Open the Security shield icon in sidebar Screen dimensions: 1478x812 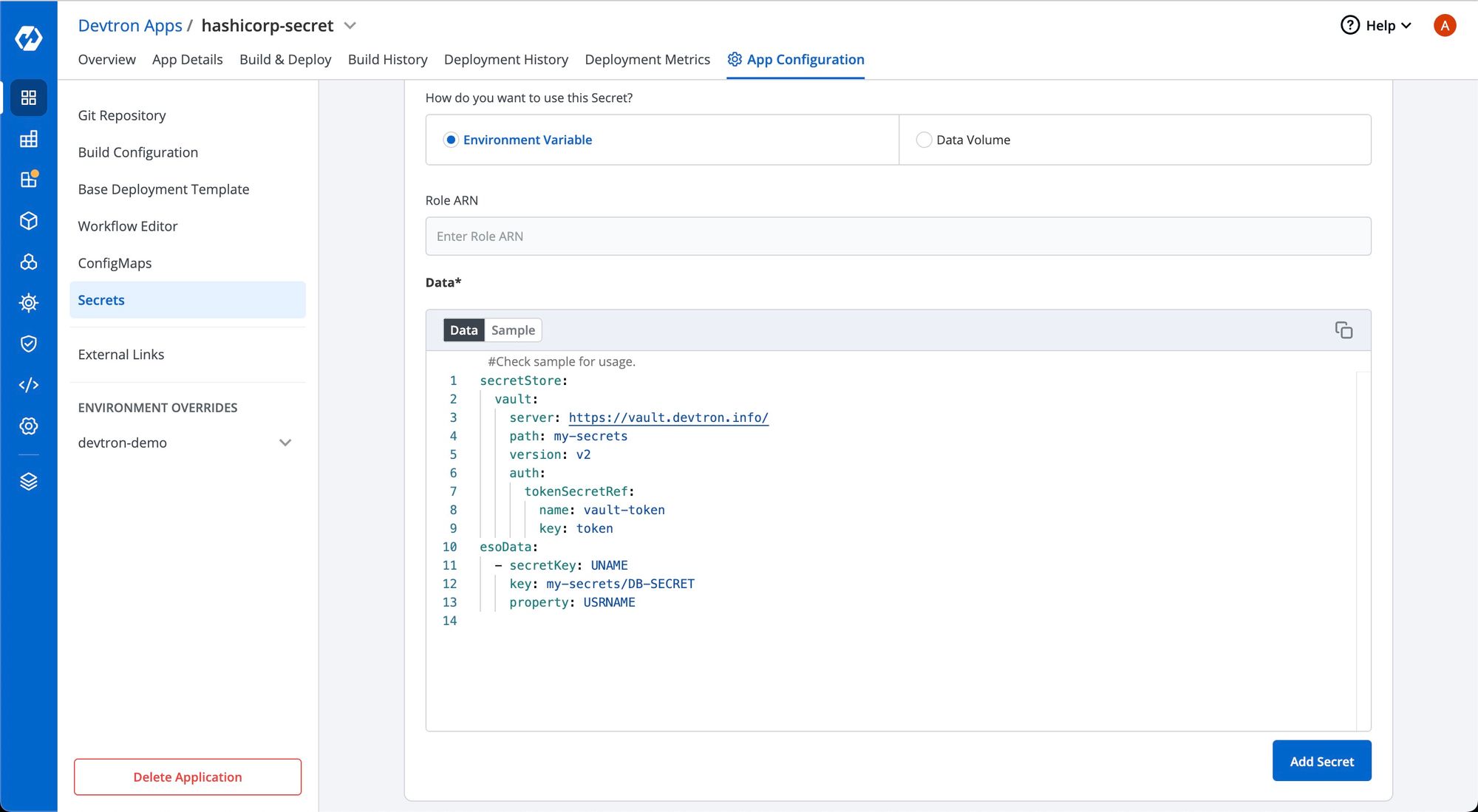(29, 344)
